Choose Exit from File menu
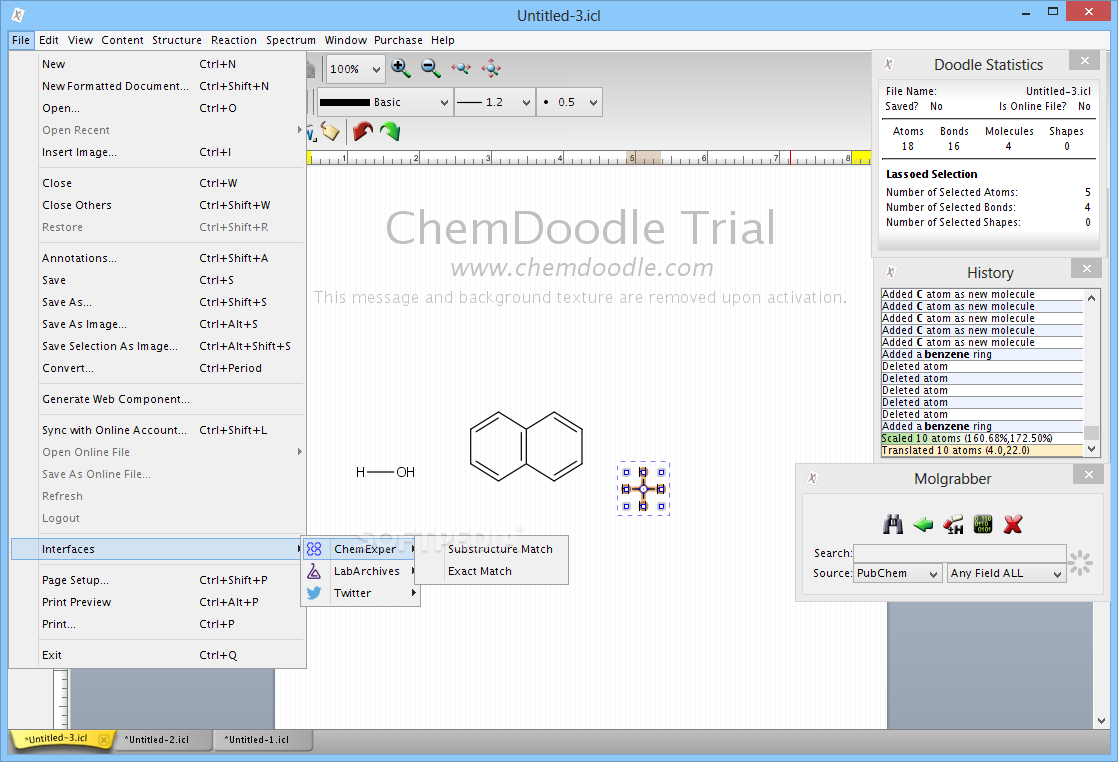 point(158,655)
